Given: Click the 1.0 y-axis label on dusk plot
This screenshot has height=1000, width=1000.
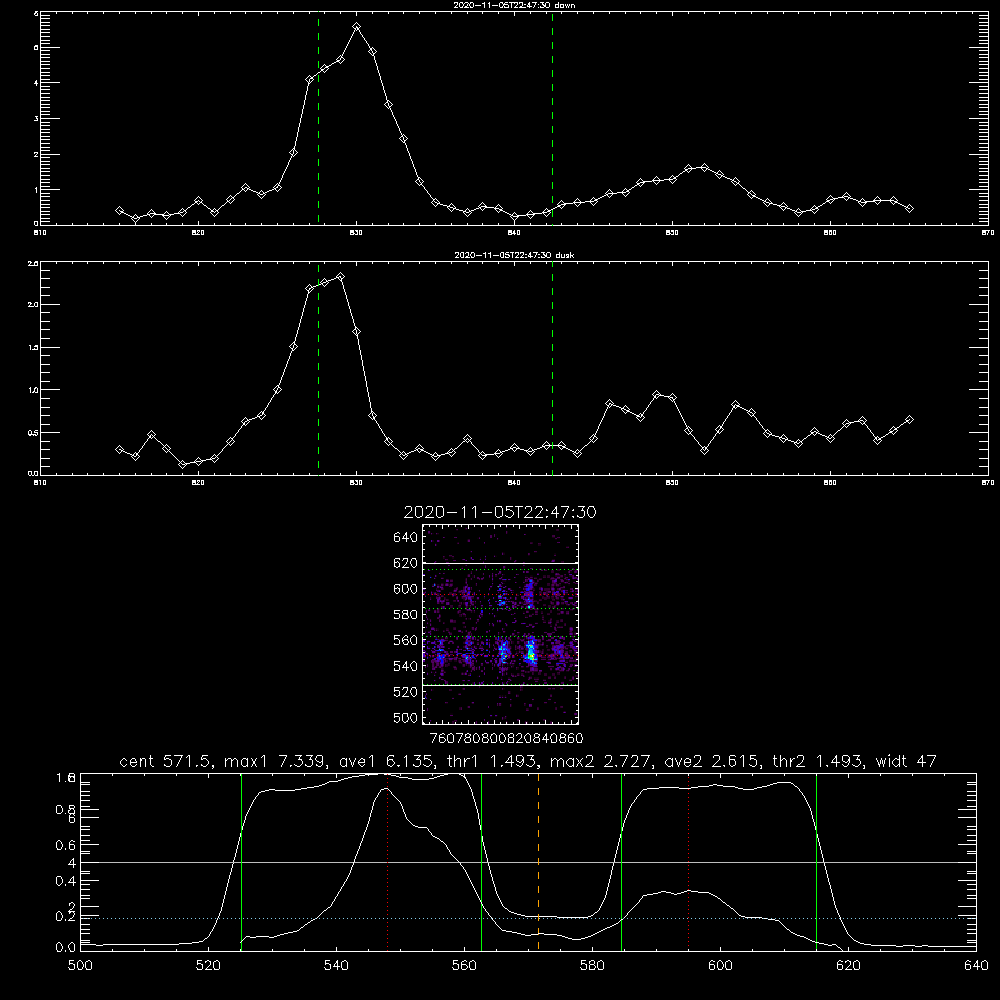Looking at the screenshot, I should [x=33, y=390].
